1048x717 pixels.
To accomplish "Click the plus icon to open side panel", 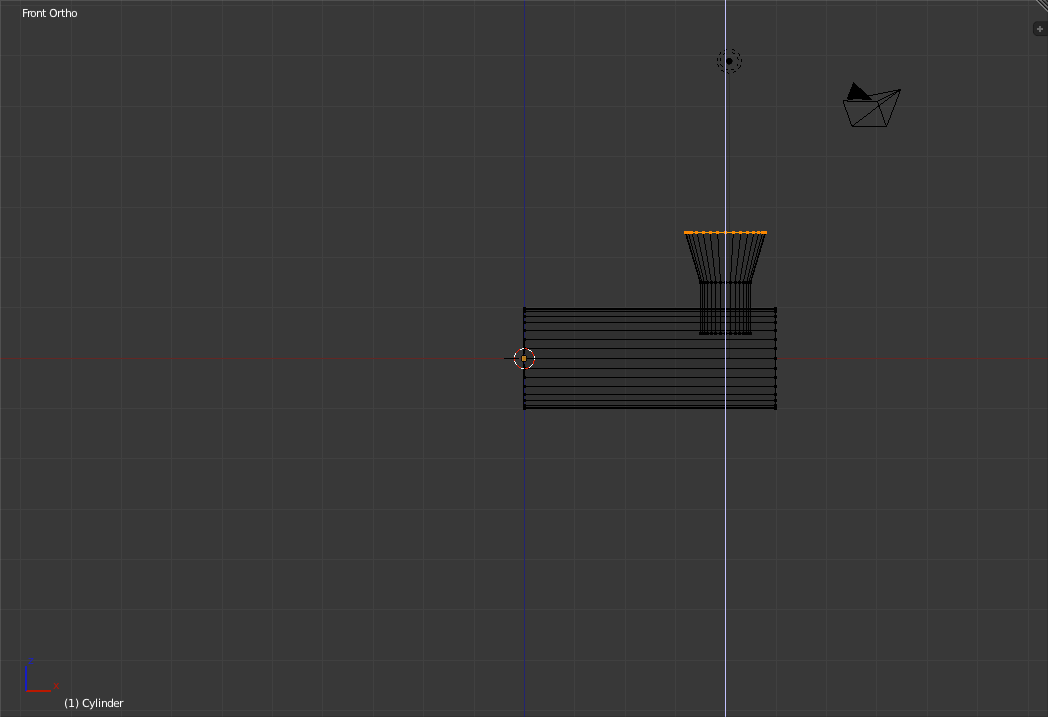I will (1039, 29).
